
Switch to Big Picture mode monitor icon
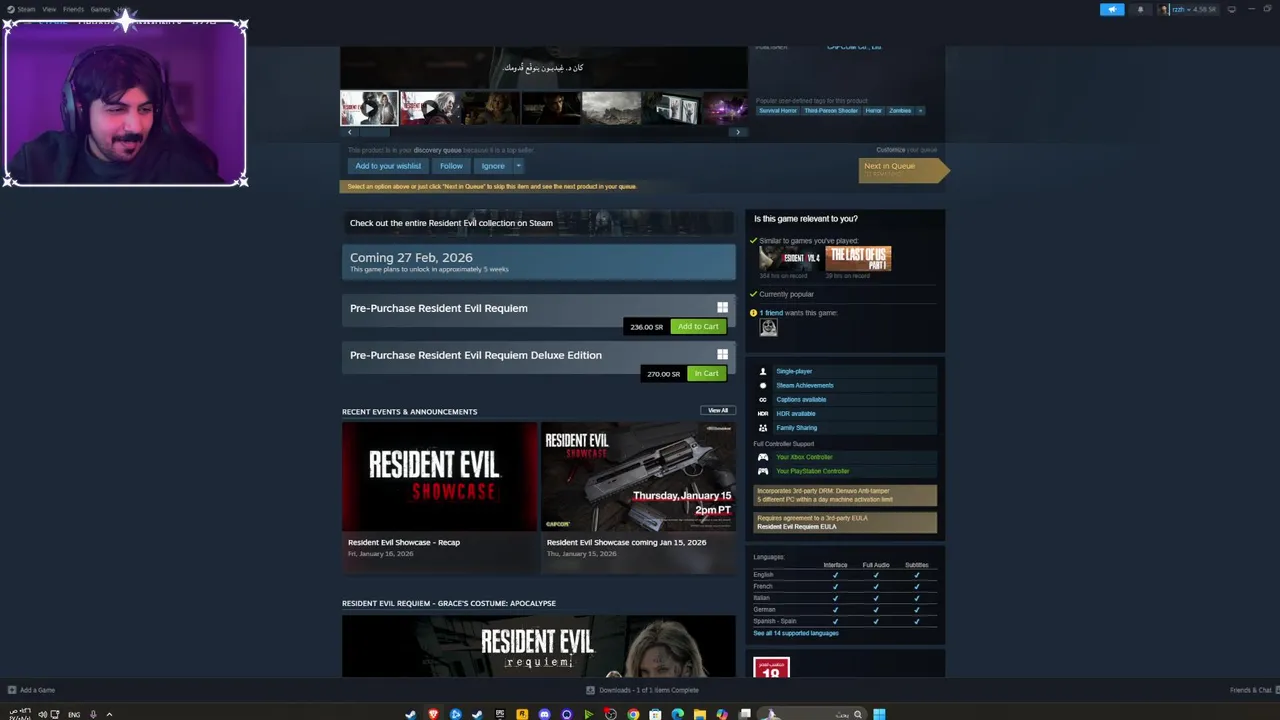click(1231, 9)
